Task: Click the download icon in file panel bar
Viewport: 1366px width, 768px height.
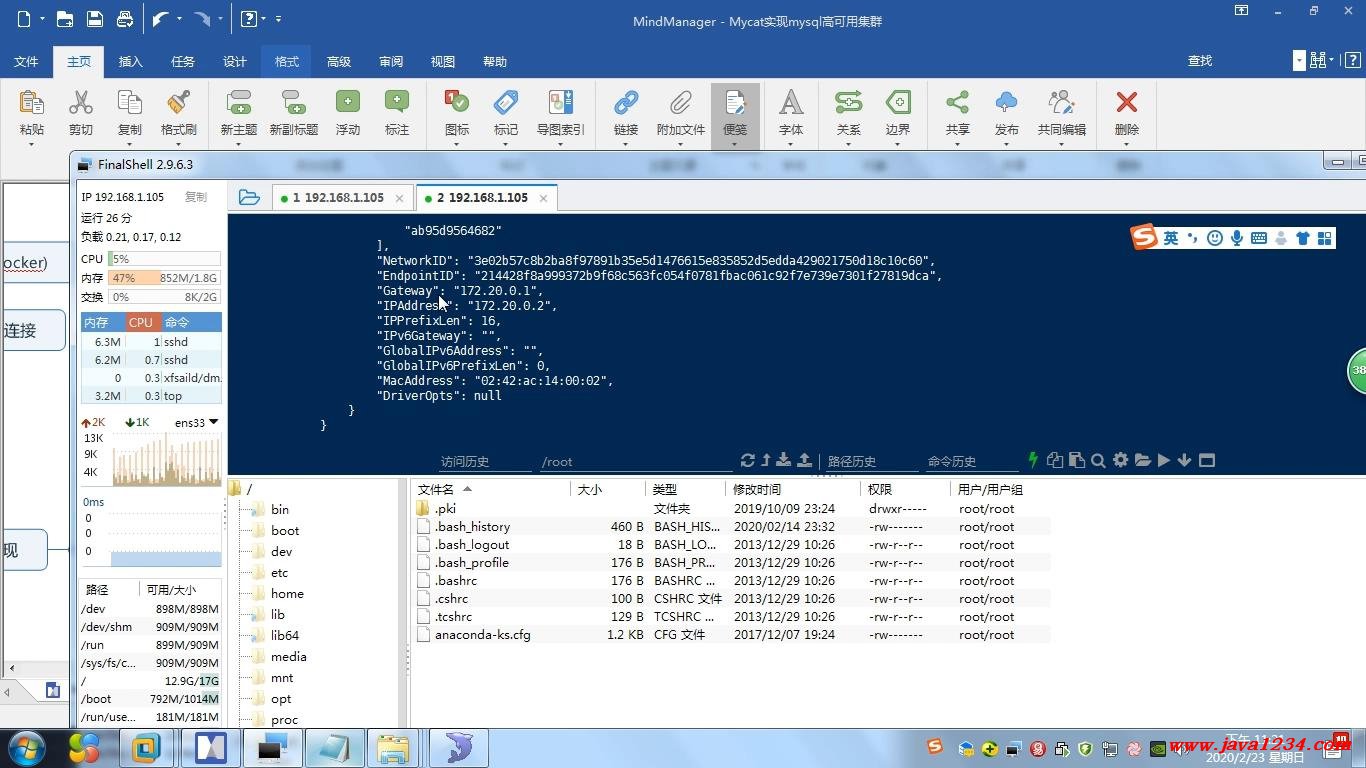Action: pos(784,460)
